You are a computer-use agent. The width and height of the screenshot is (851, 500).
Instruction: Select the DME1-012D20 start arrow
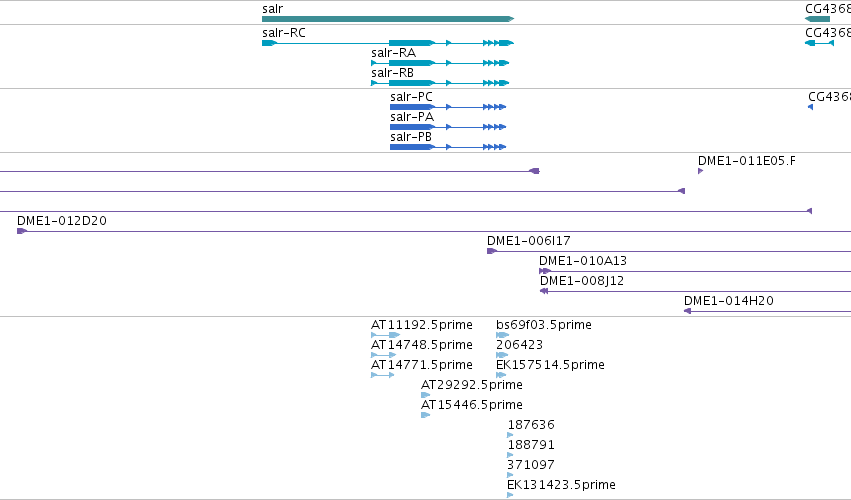[22, 231]
